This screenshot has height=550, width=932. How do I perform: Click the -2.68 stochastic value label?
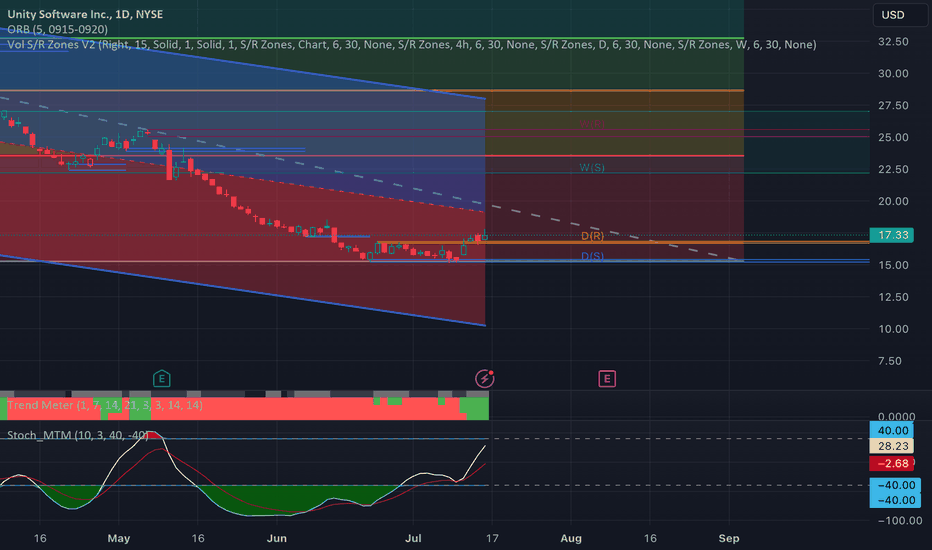click(892, 463)
